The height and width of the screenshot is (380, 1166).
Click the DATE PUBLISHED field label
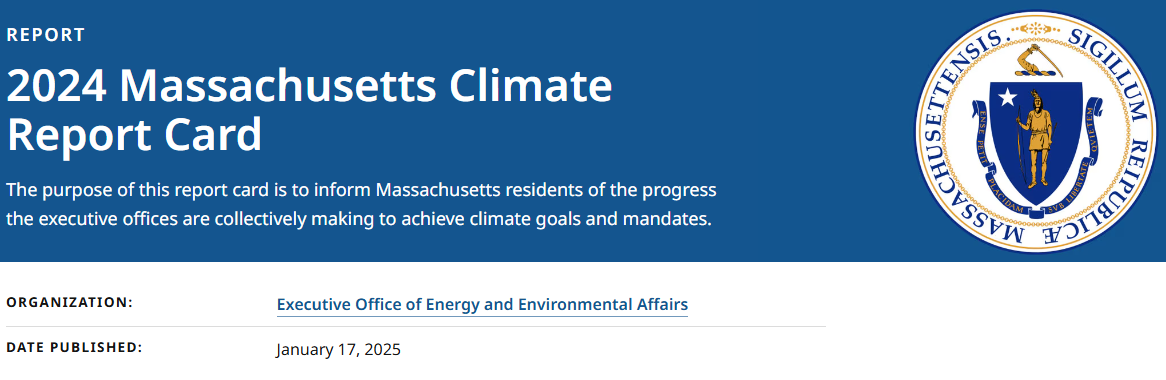74,347
